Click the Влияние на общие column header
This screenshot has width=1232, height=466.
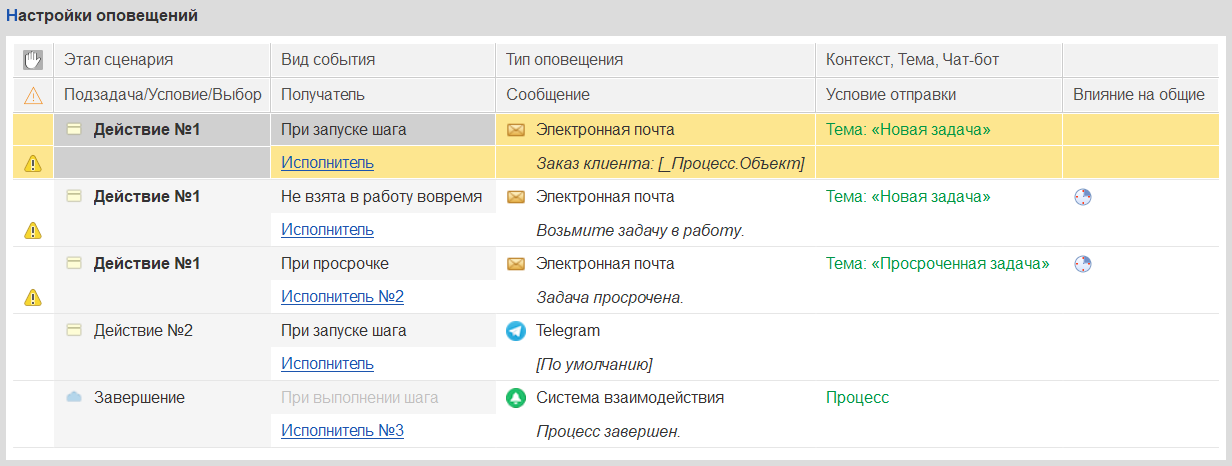coord(1138,94)
